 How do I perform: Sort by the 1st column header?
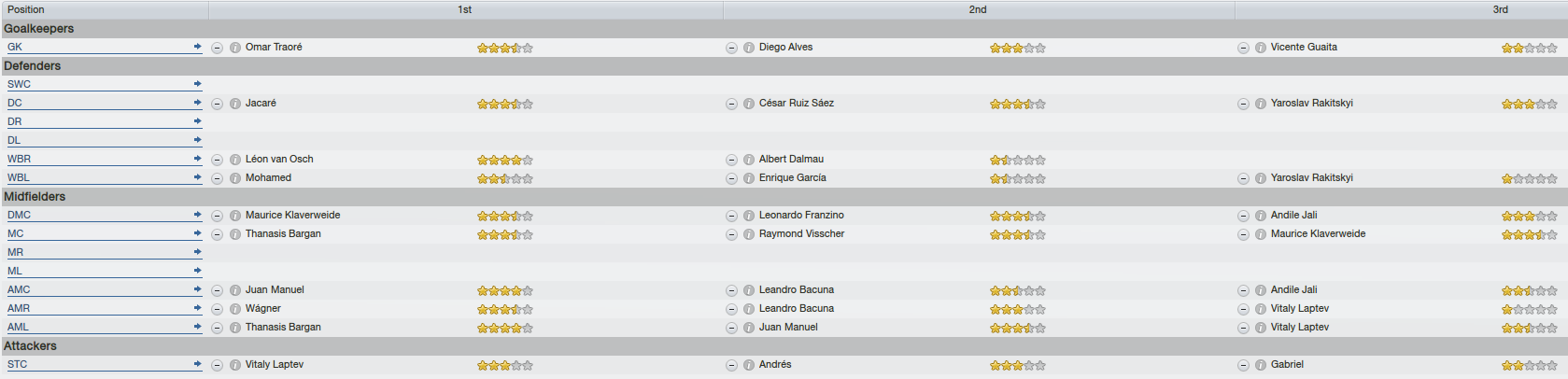pos(465,9)
